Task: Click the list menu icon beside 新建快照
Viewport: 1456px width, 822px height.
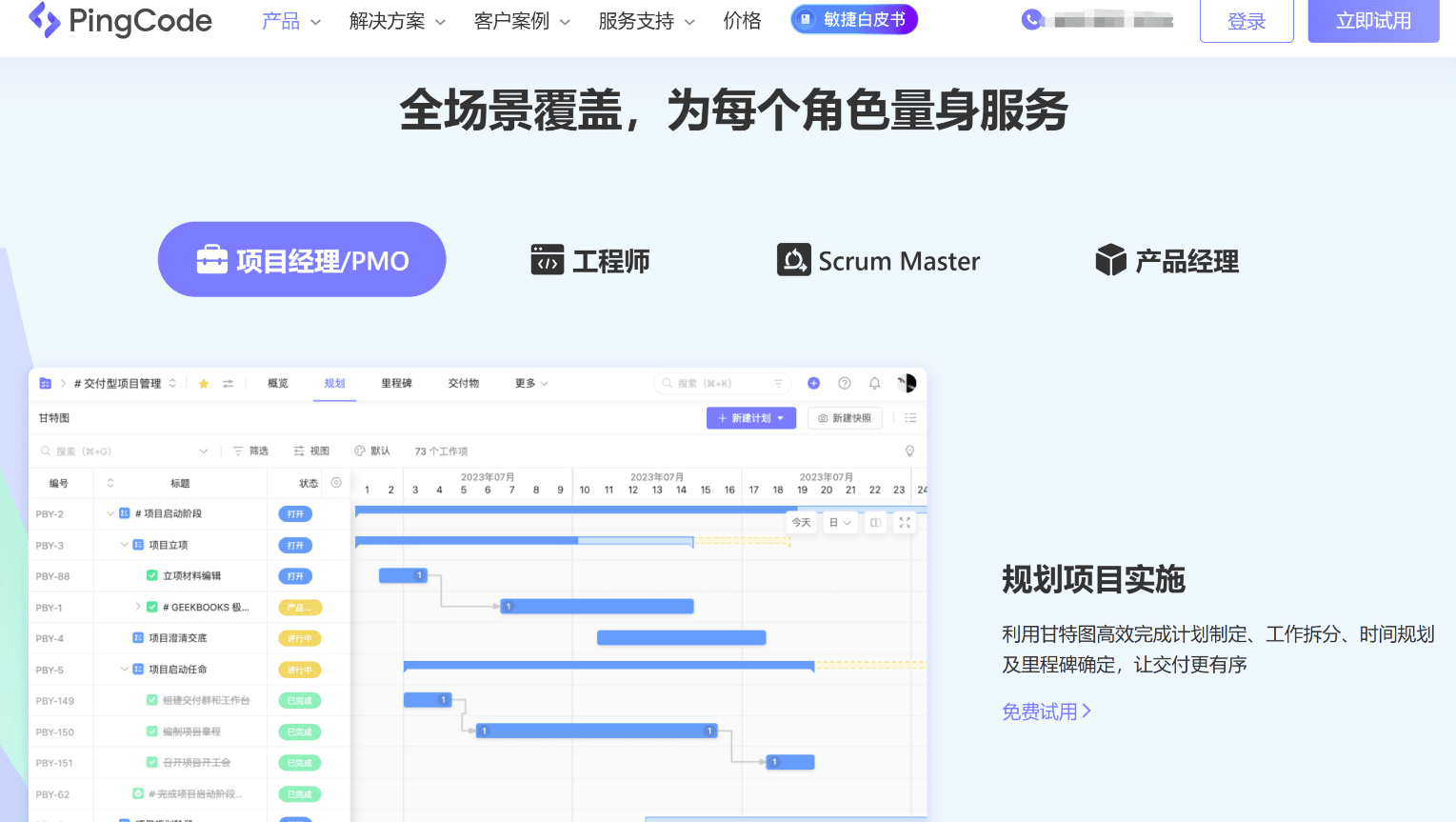Action: [x=910, y=418]
